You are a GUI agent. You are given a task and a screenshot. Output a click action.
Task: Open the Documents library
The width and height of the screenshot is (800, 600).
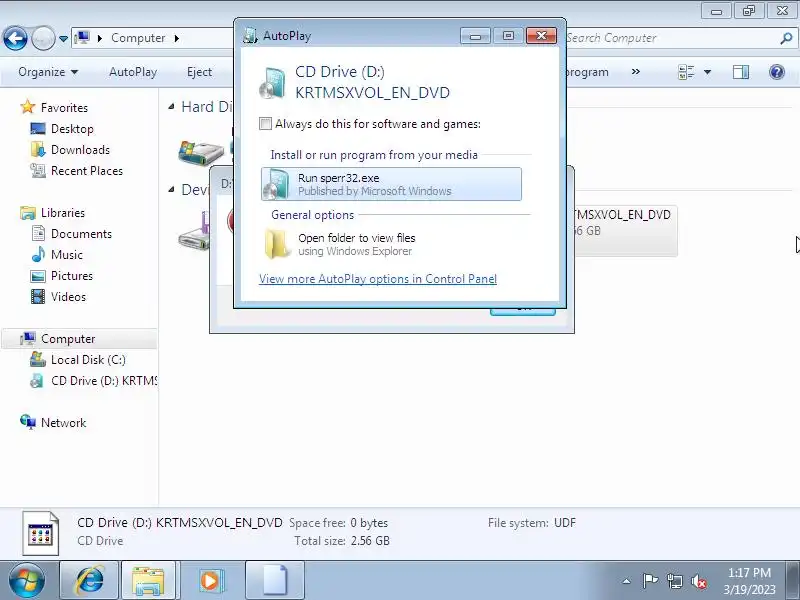coord(81,234)
